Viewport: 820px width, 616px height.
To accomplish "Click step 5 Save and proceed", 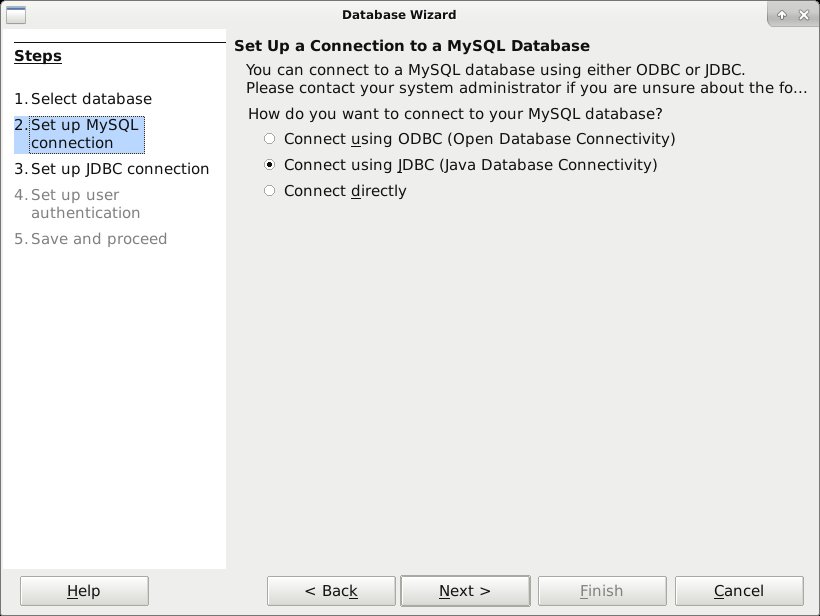I will [99, 238].
